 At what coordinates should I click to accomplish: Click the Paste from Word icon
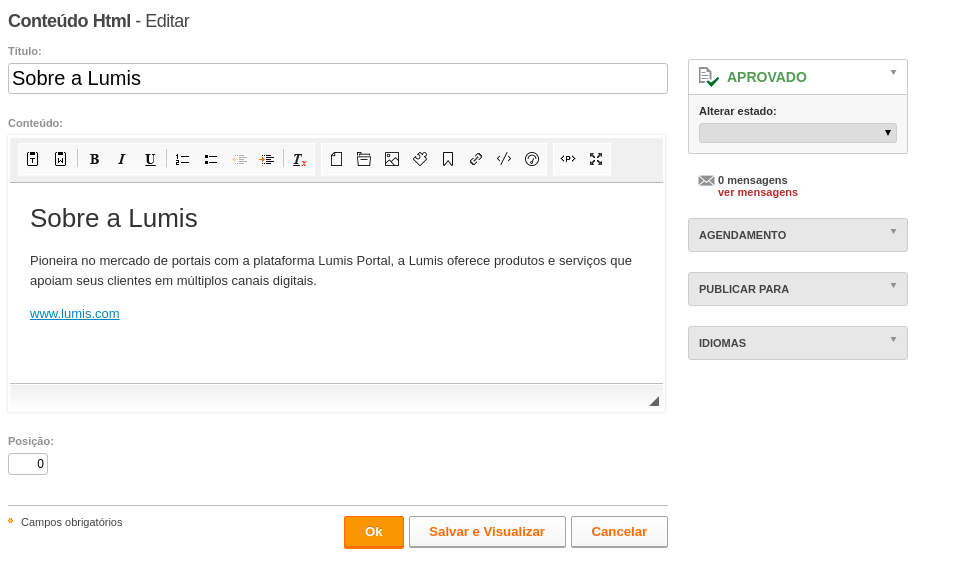click(x=60, y=159)
